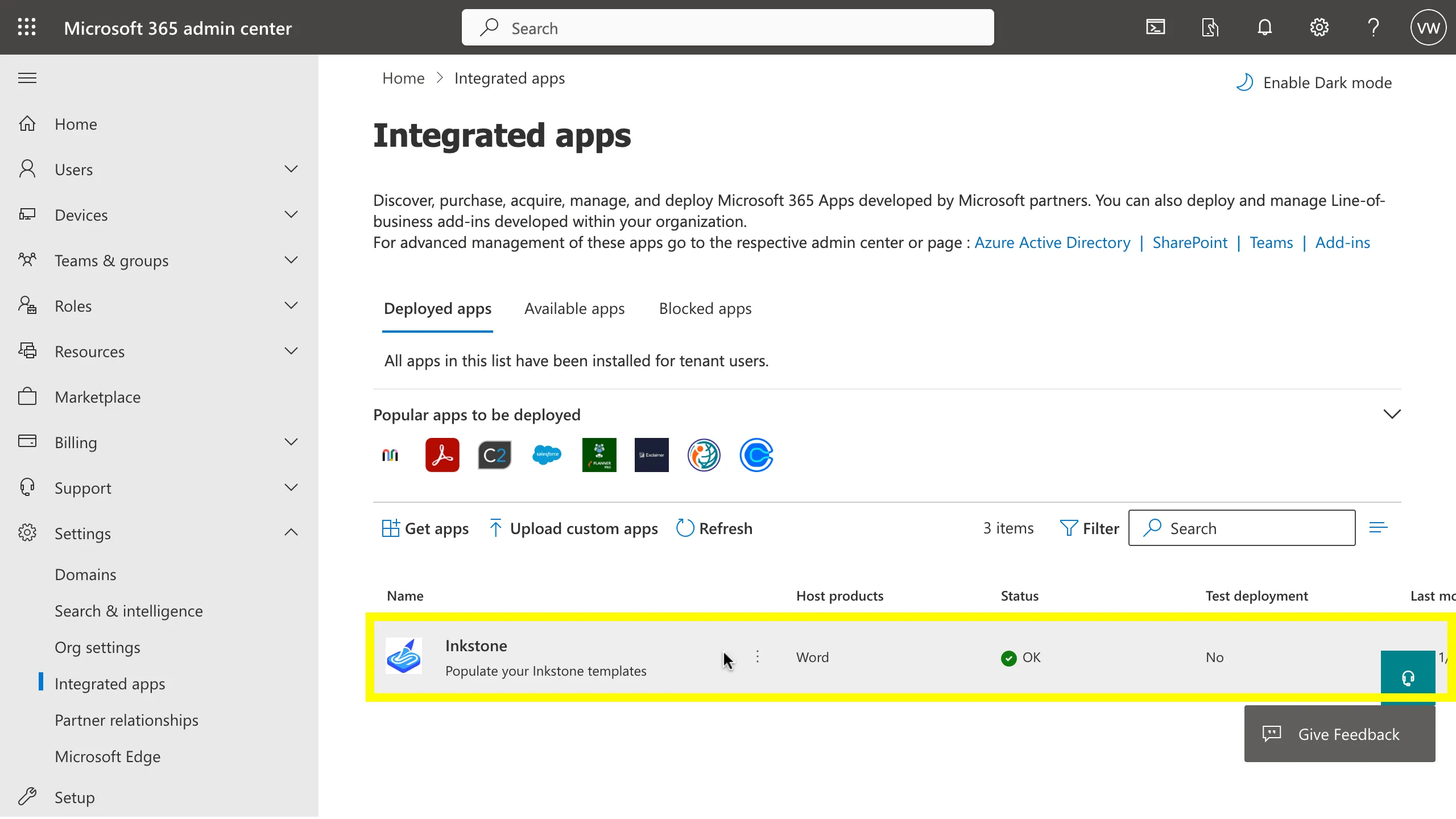1456x819 pixels.
Task: Click the Inkstone app logo
Action: click(404, 656)
